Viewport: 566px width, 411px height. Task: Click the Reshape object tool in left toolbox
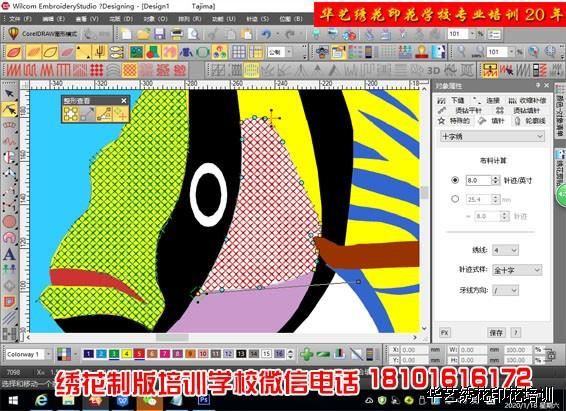point(10,109)
